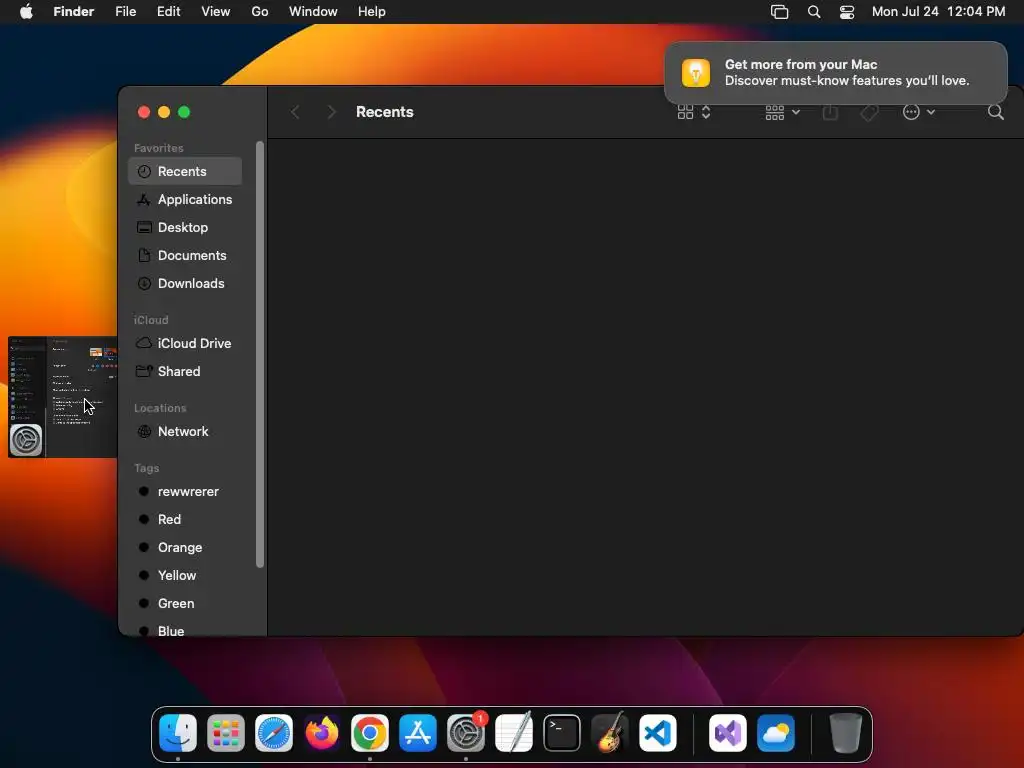Screen dimensions: 1024x768
Task: Open the Action ellipsis menu
Action: pos(919,112)
